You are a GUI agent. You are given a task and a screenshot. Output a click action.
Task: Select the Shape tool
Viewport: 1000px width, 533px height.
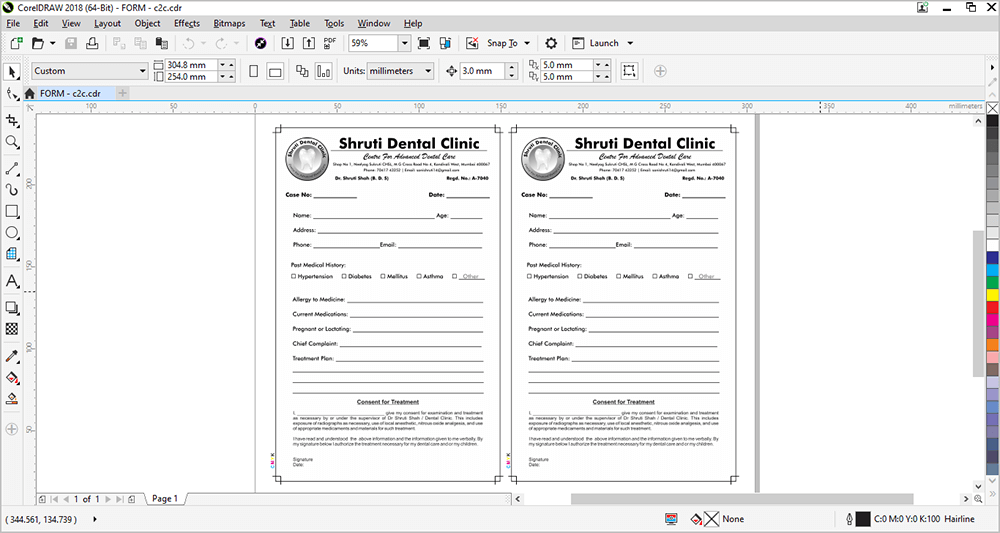point(11,94)
